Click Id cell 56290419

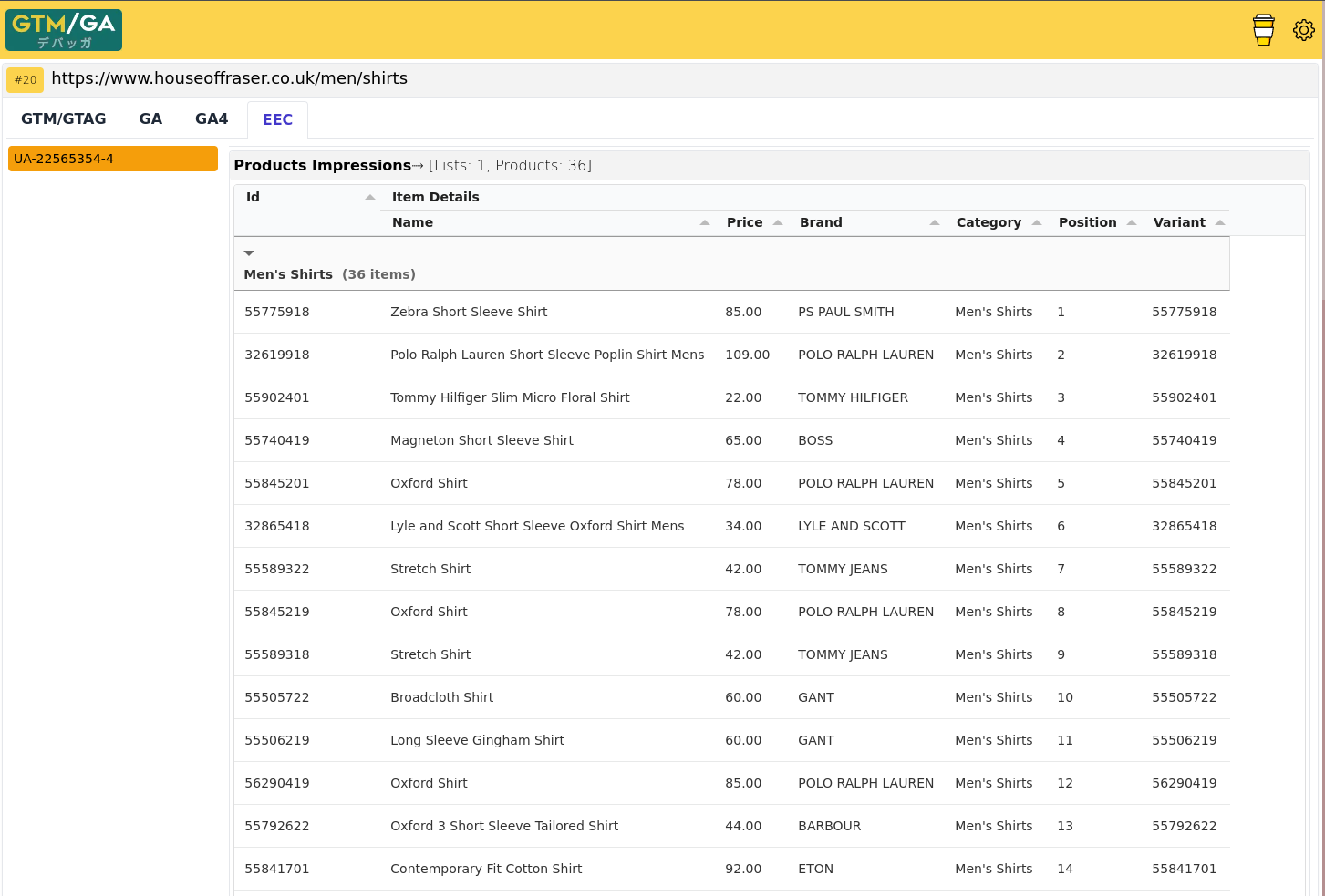(277, 783)
